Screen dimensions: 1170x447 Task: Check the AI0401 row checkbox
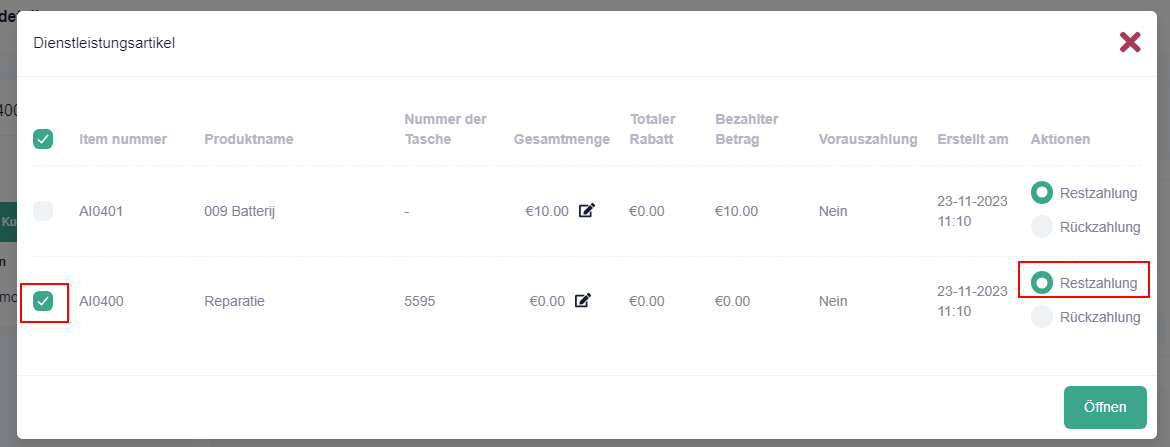[x=44, y=211]
